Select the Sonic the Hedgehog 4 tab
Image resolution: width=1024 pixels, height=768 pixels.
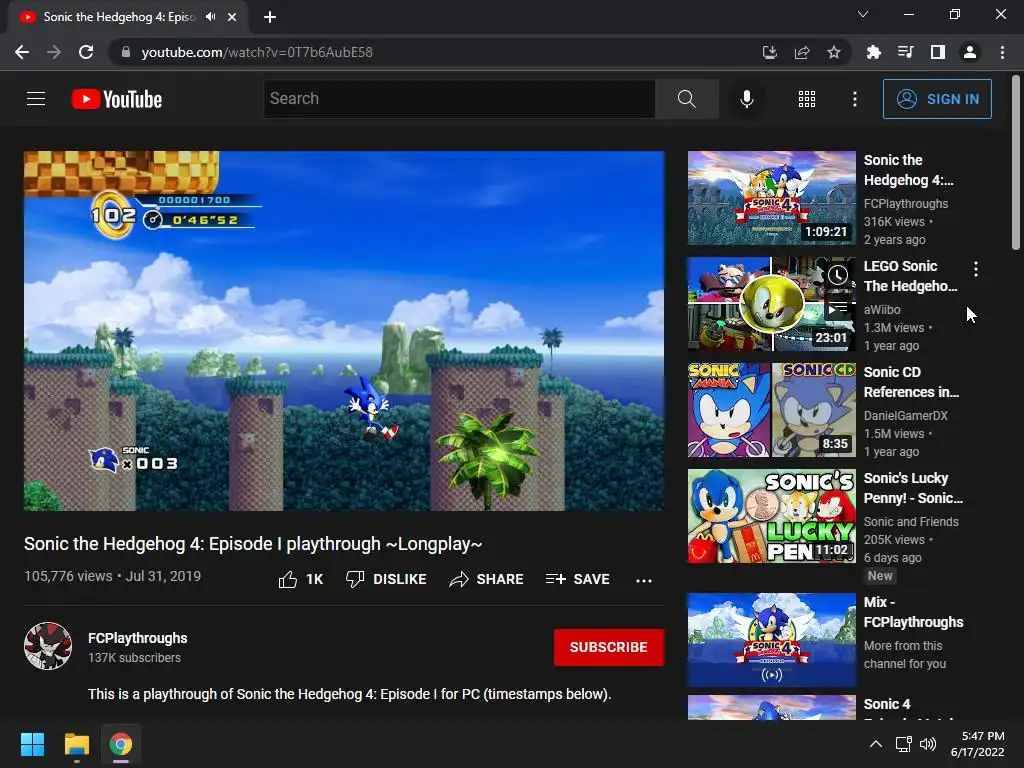tap(128, 18)
